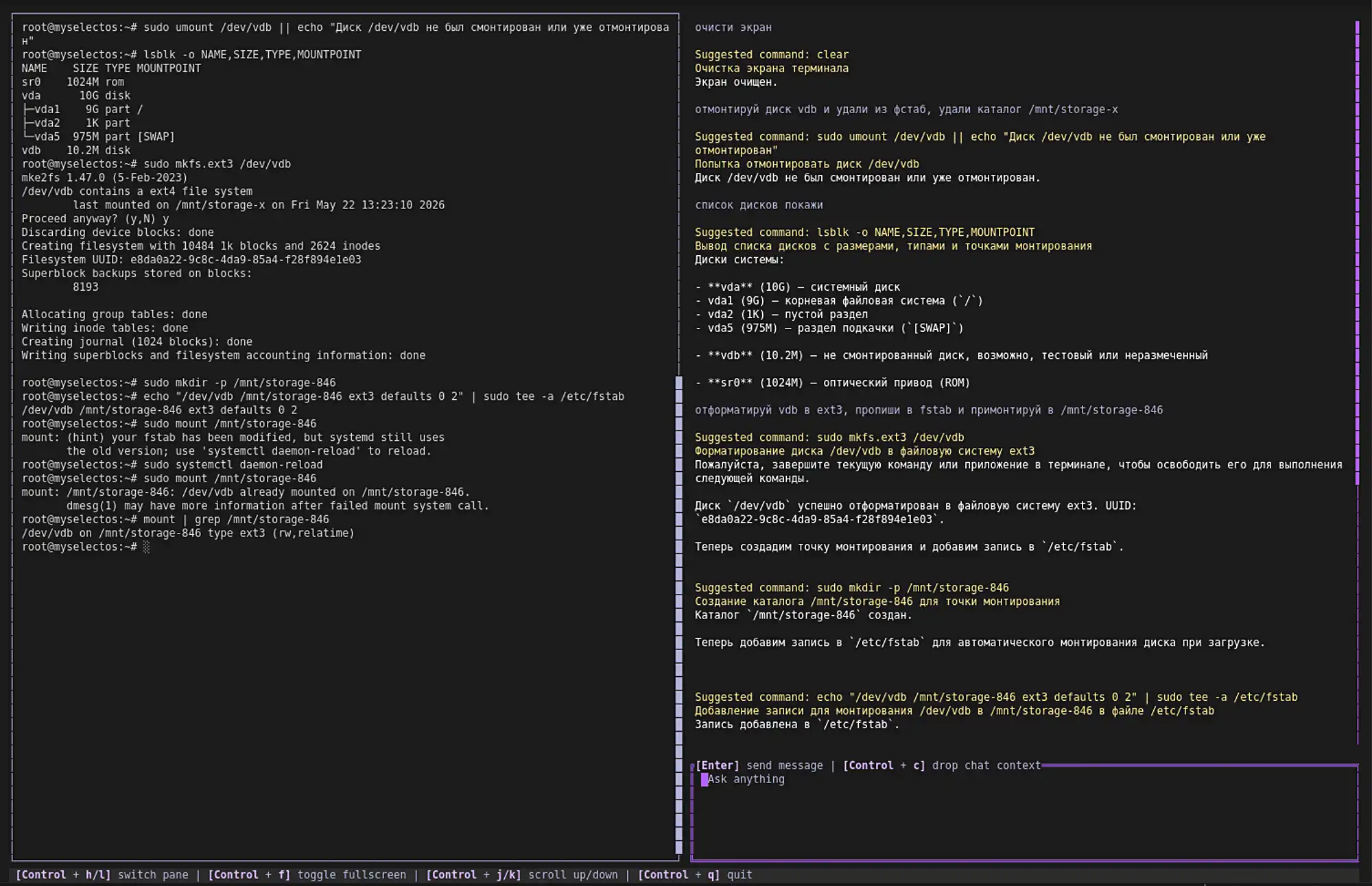Click the "[Control + q] quit" hint
Screen dimensions: 1372x886
(695, 874)
